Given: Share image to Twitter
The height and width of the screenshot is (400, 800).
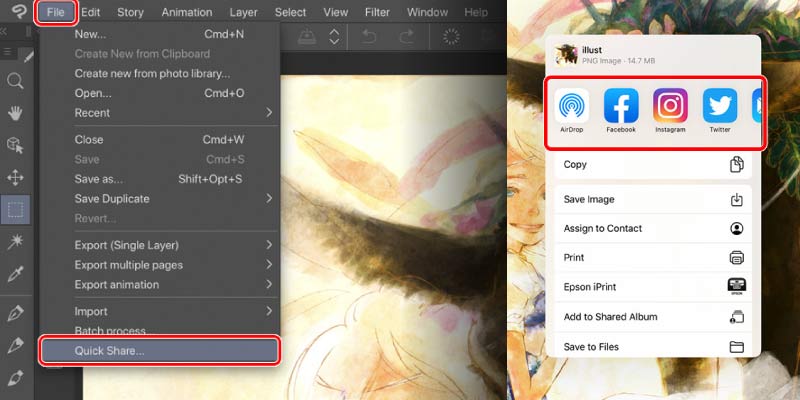Looking at the screenshot, I should click(x=719, y=109).
